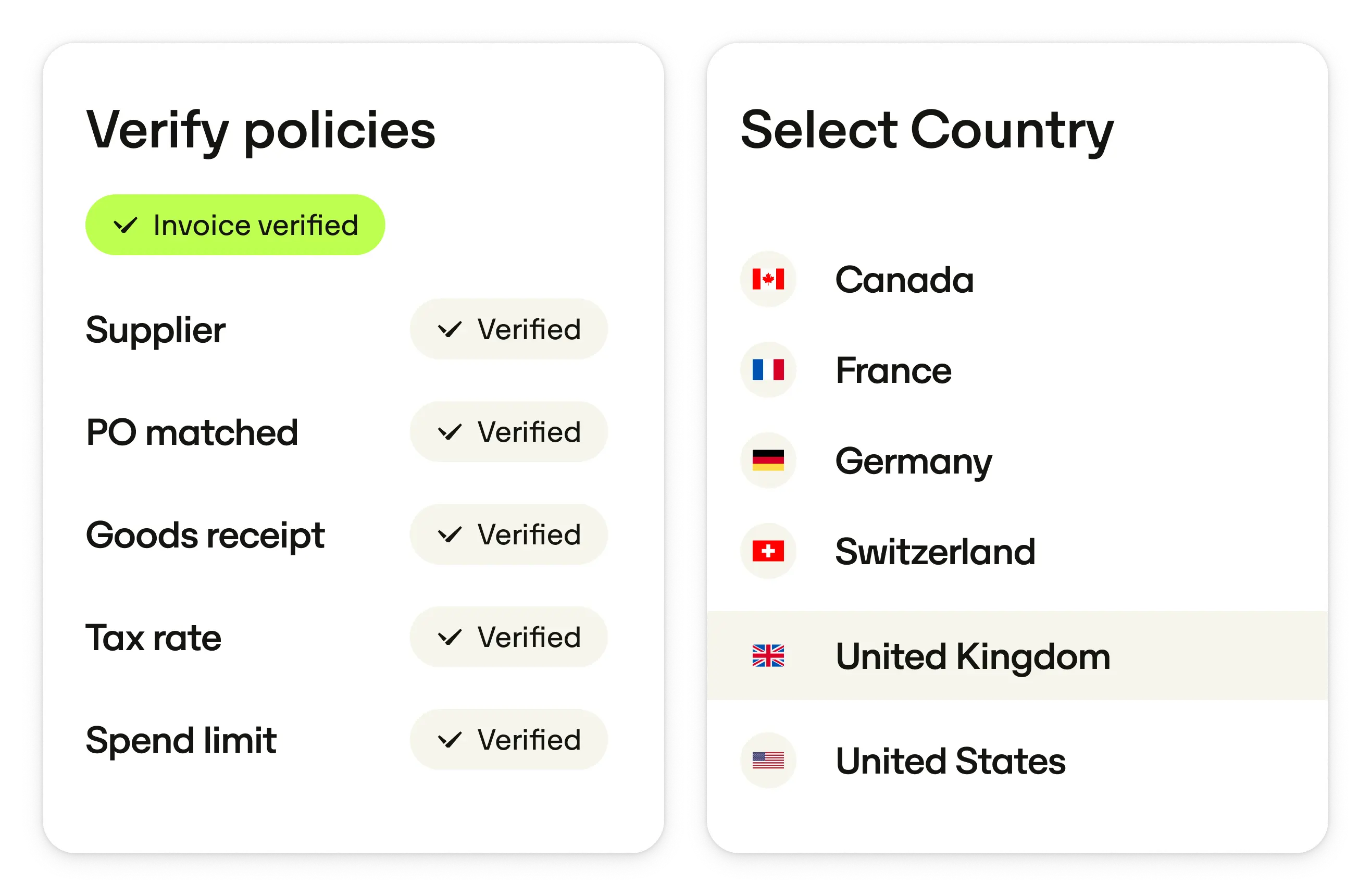Screen dimensions: 1371x896
Task: Click the Germany flag icon
Action: pos(768,461)
